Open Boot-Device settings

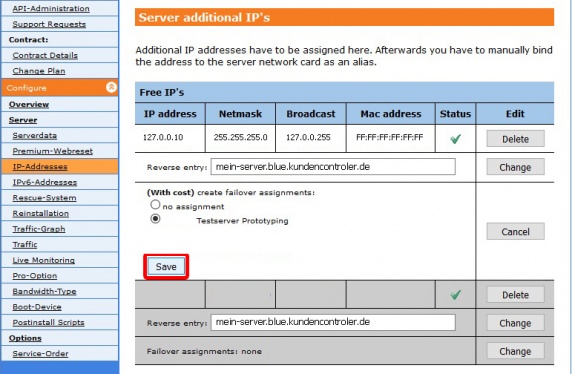[x=37, y=307]
